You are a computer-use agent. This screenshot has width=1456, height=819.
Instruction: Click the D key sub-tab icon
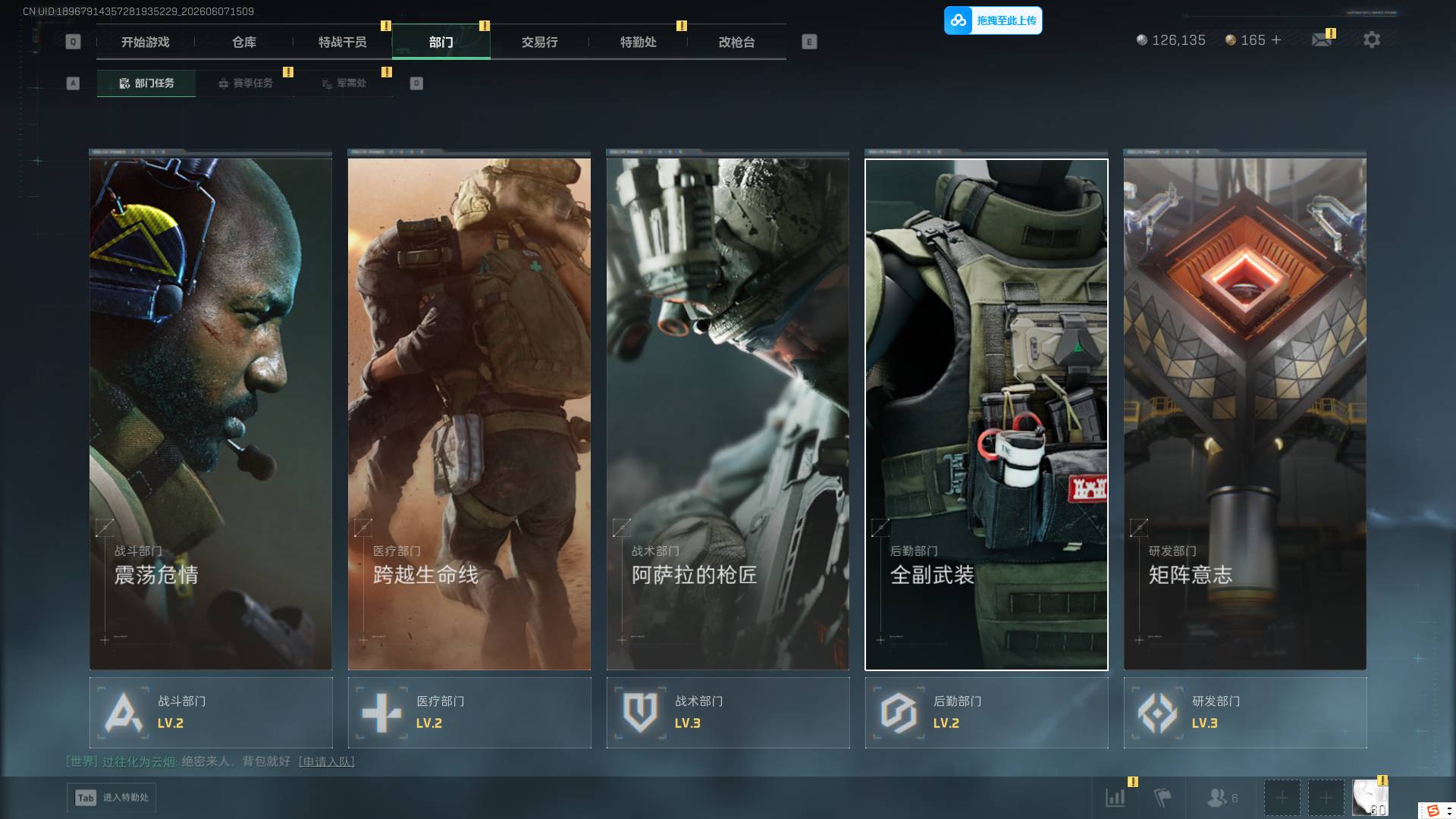tap(416, 83)
